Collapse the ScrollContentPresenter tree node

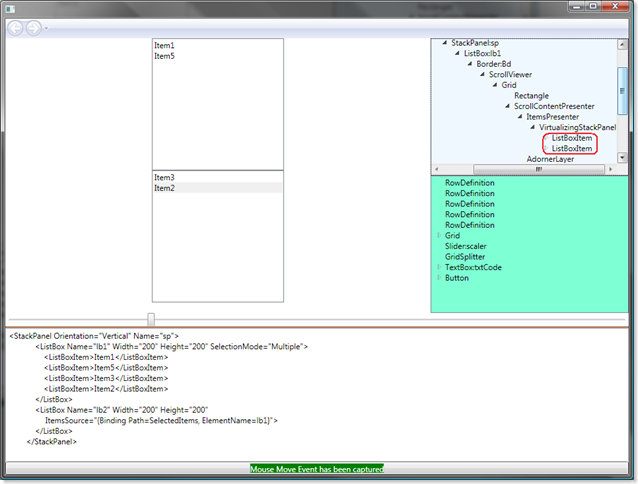507,106
